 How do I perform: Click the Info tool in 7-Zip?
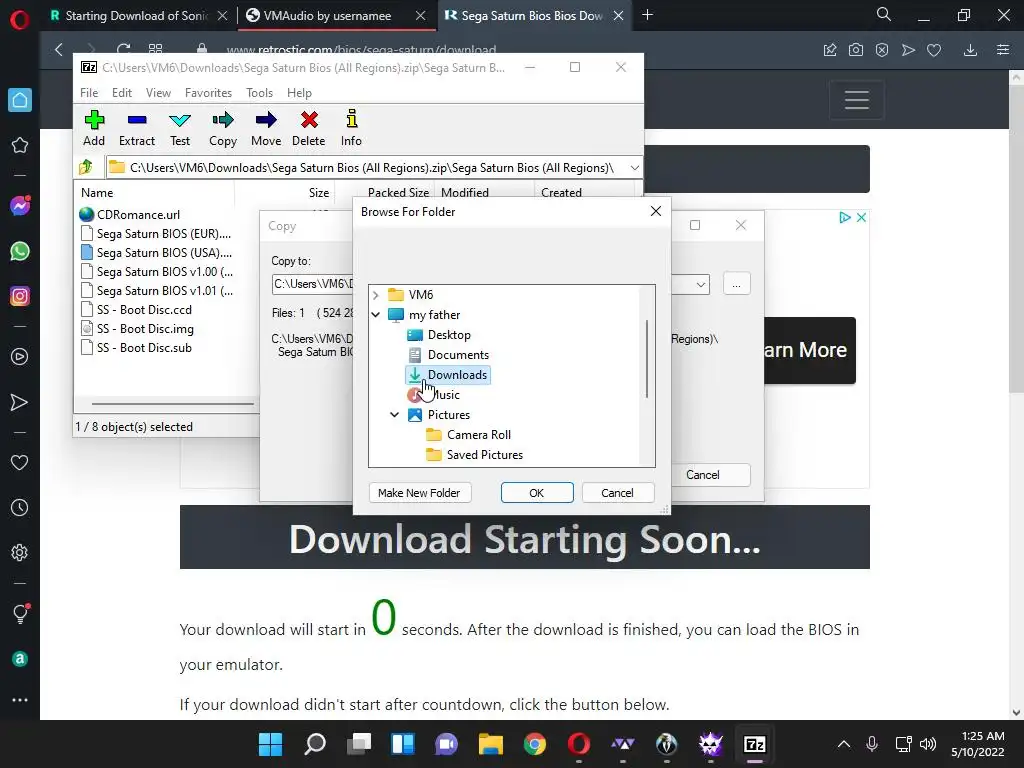click(351, 128)
